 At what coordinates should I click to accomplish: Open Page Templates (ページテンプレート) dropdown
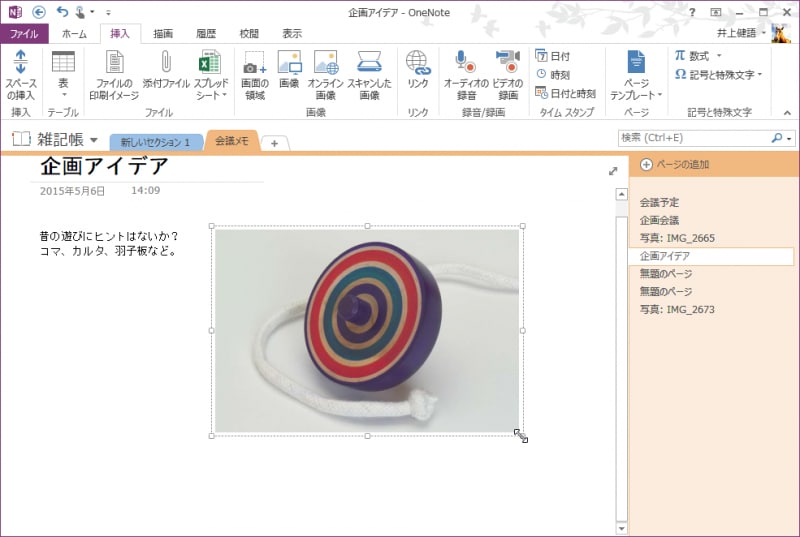pyautogui.click(x=636, y=74)
